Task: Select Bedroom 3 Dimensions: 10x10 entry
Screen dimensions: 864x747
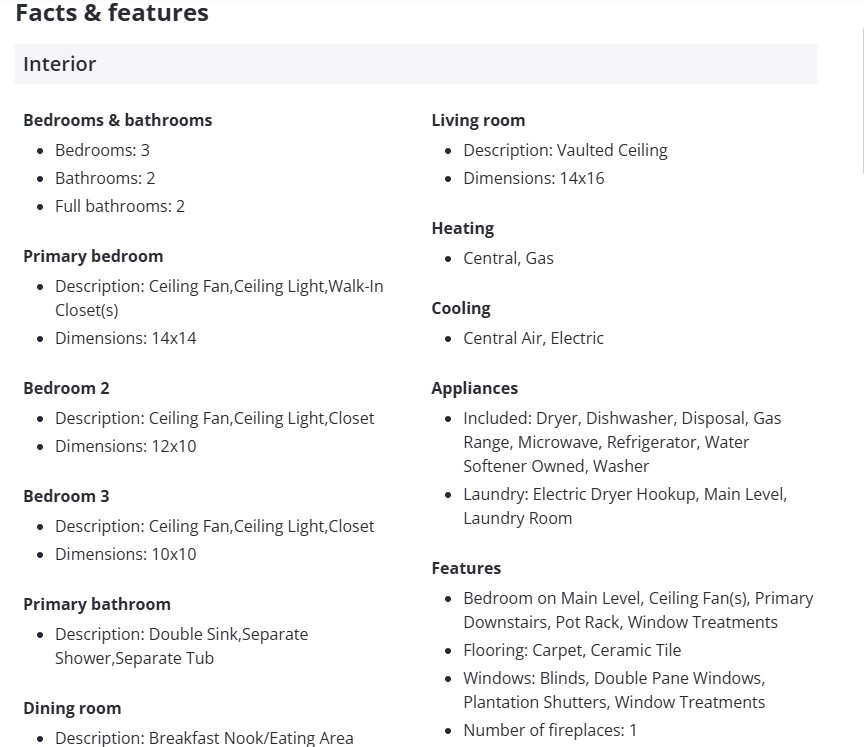Action: (x=126, y=554)
